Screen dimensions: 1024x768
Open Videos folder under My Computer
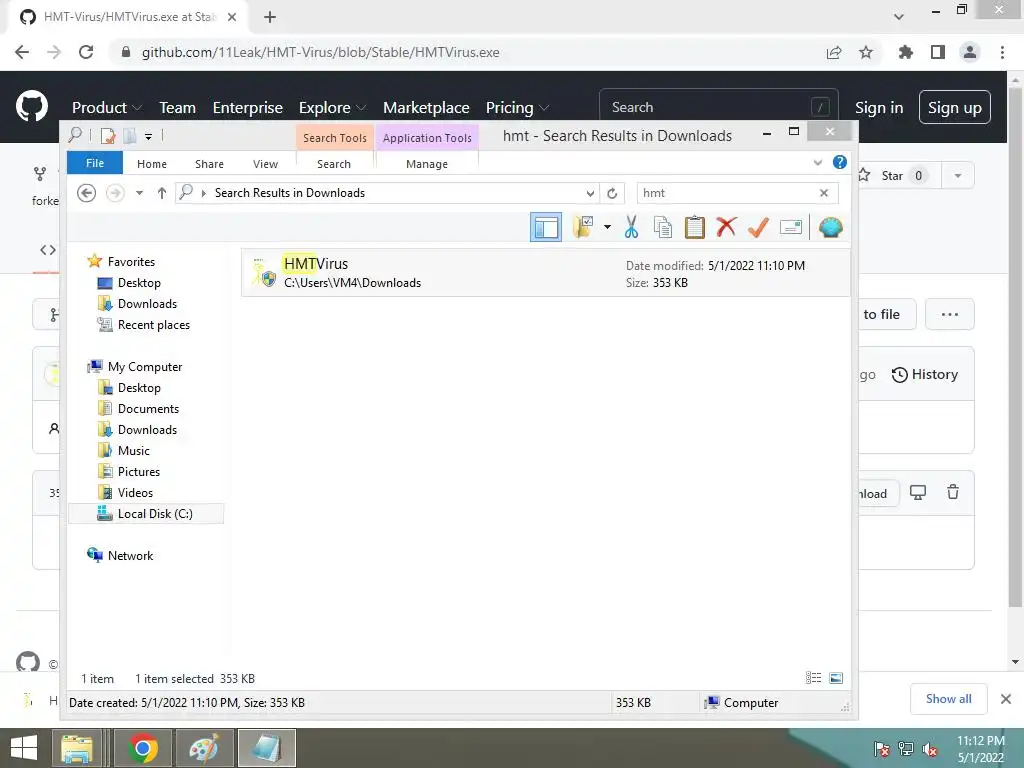tap(135, 492)
